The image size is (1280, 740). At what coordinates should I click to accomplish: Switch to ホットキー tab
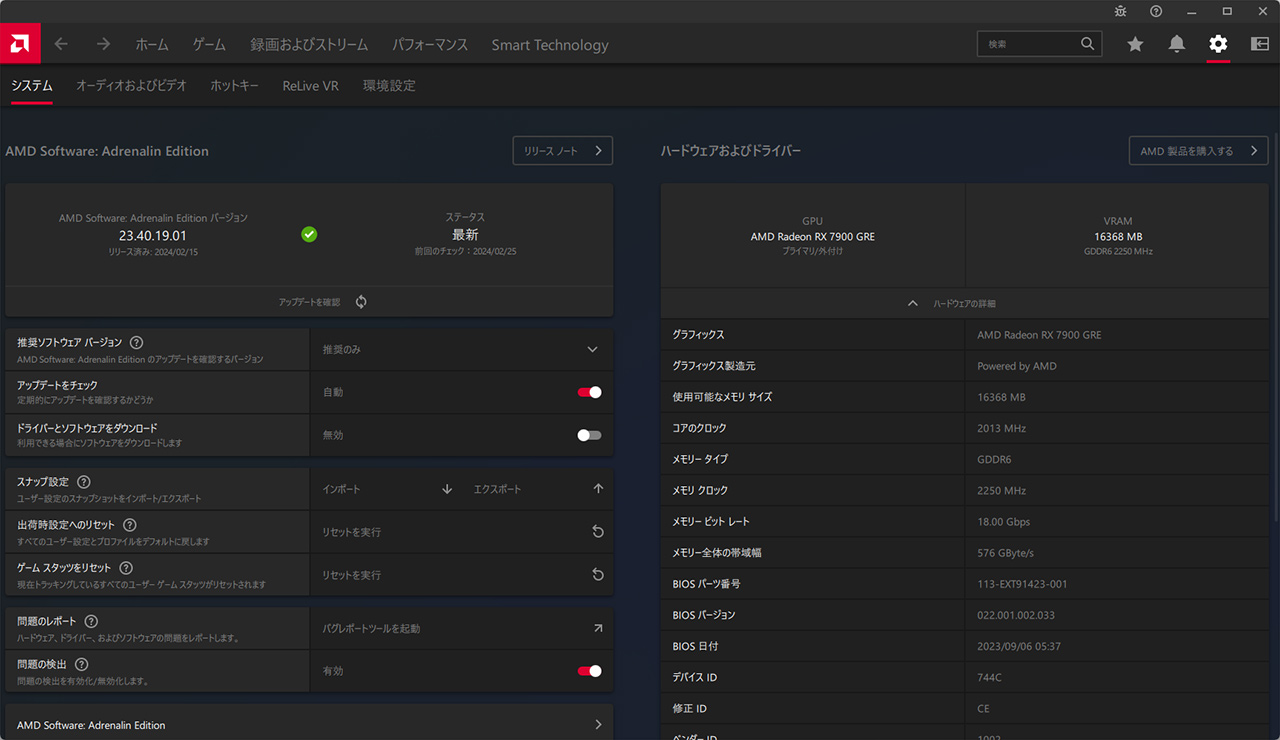pos(234,86)
